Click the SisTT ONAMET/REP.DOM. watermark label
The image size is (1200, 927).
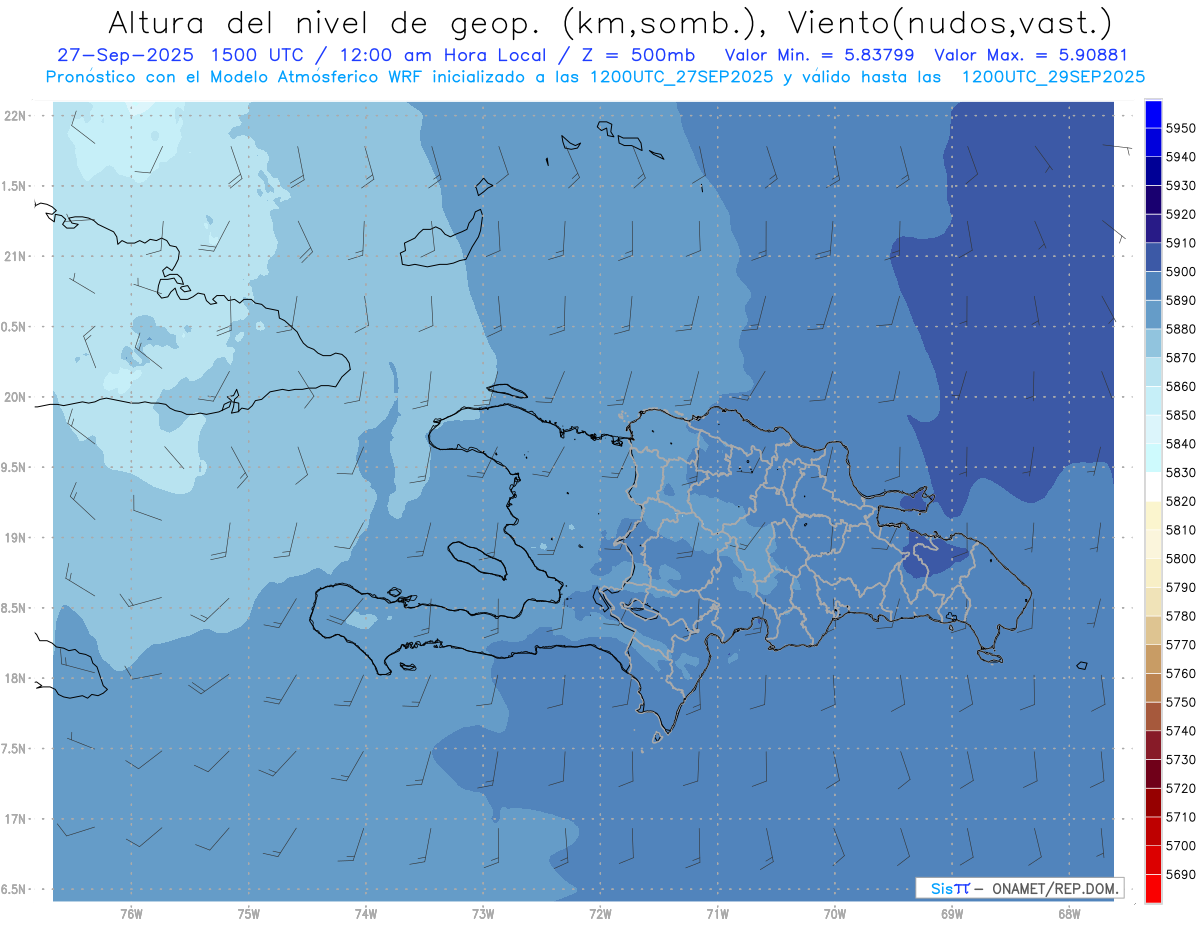tap(1019, 888)
